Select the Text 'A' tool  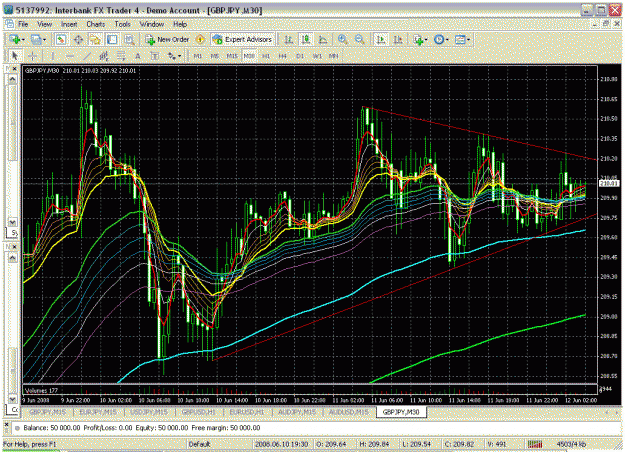pos(138,56)
